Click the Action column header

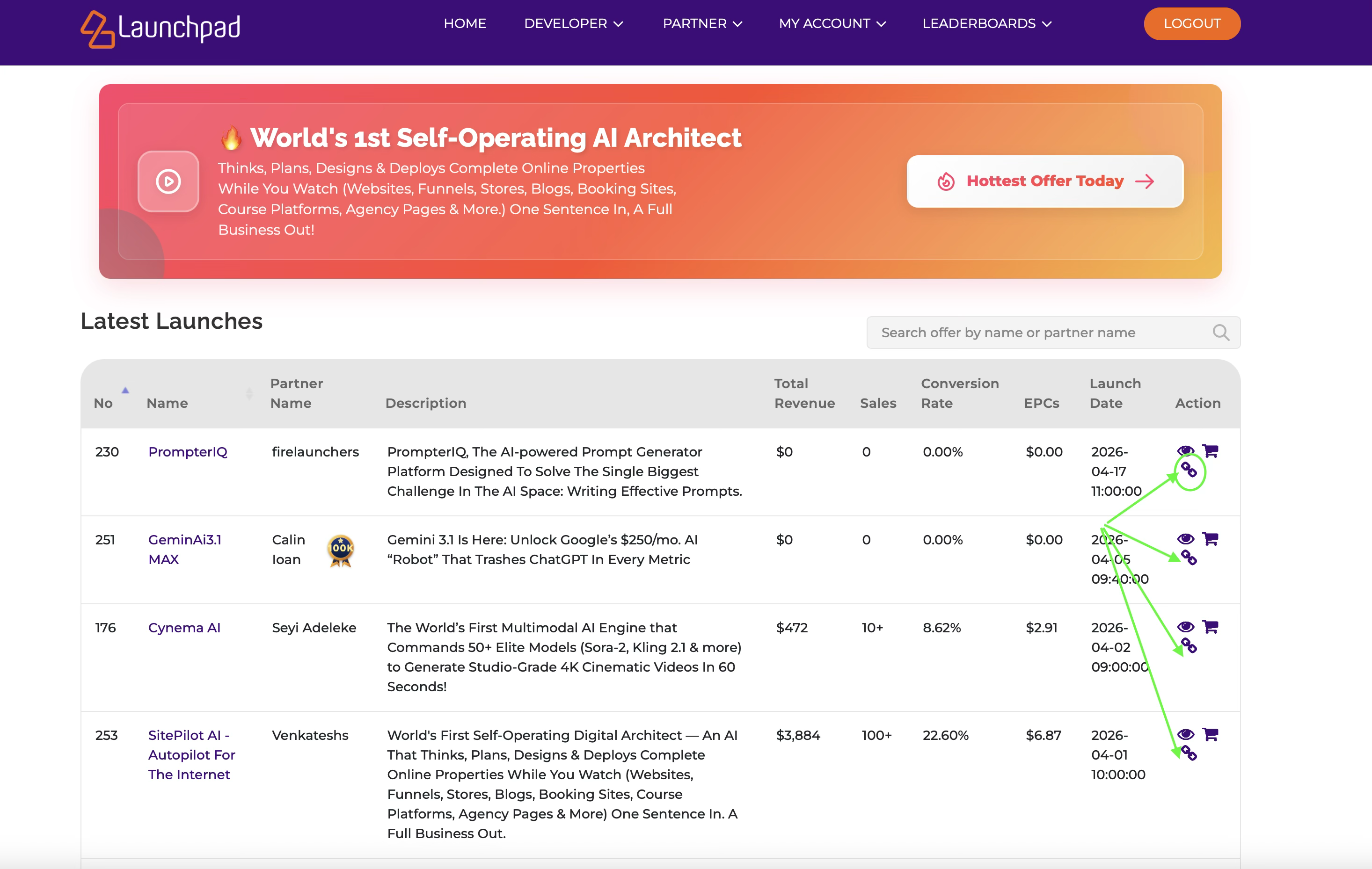coord(1197,403)
